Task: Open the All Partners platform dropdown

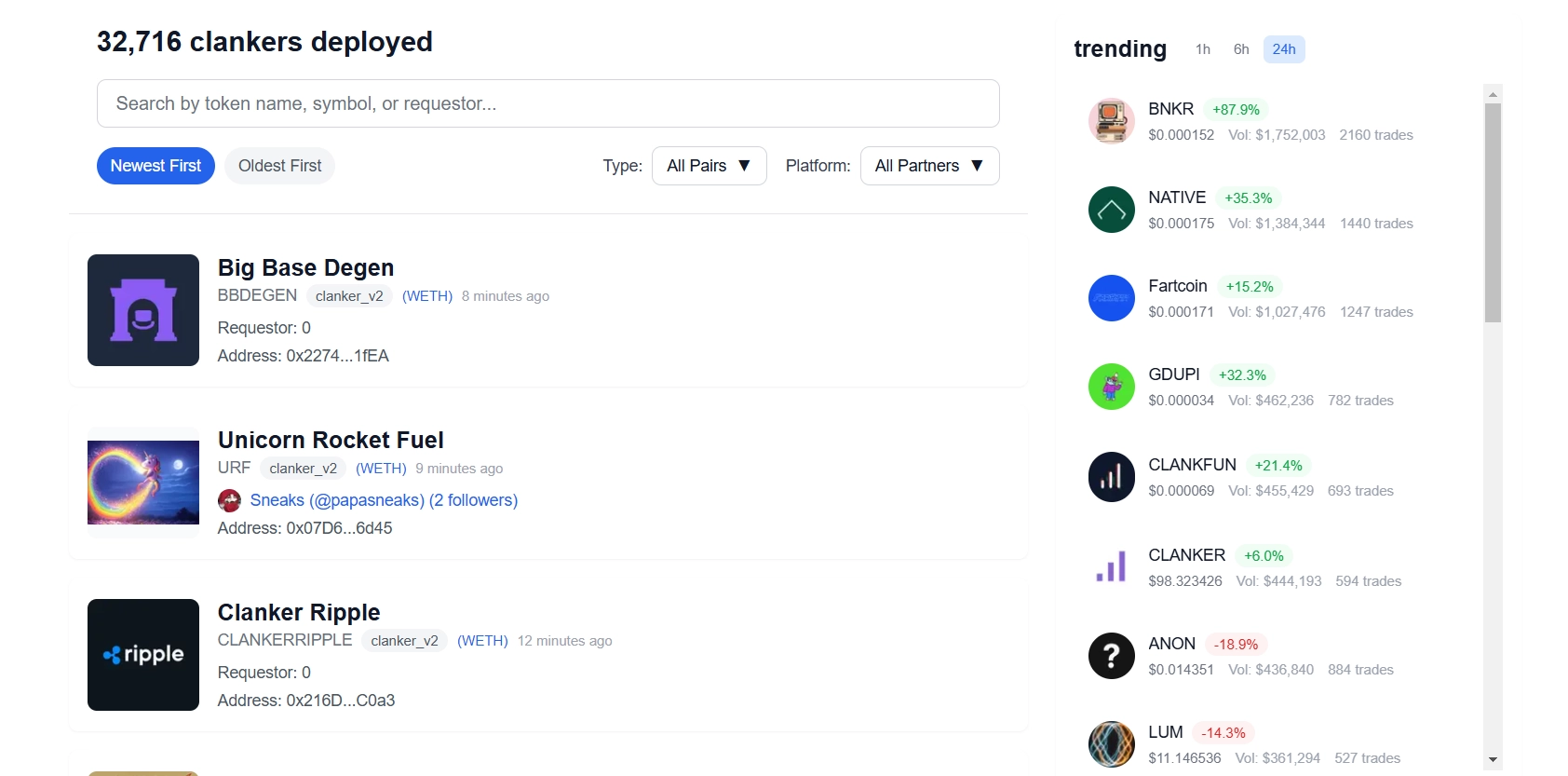Action: (929, 166)
